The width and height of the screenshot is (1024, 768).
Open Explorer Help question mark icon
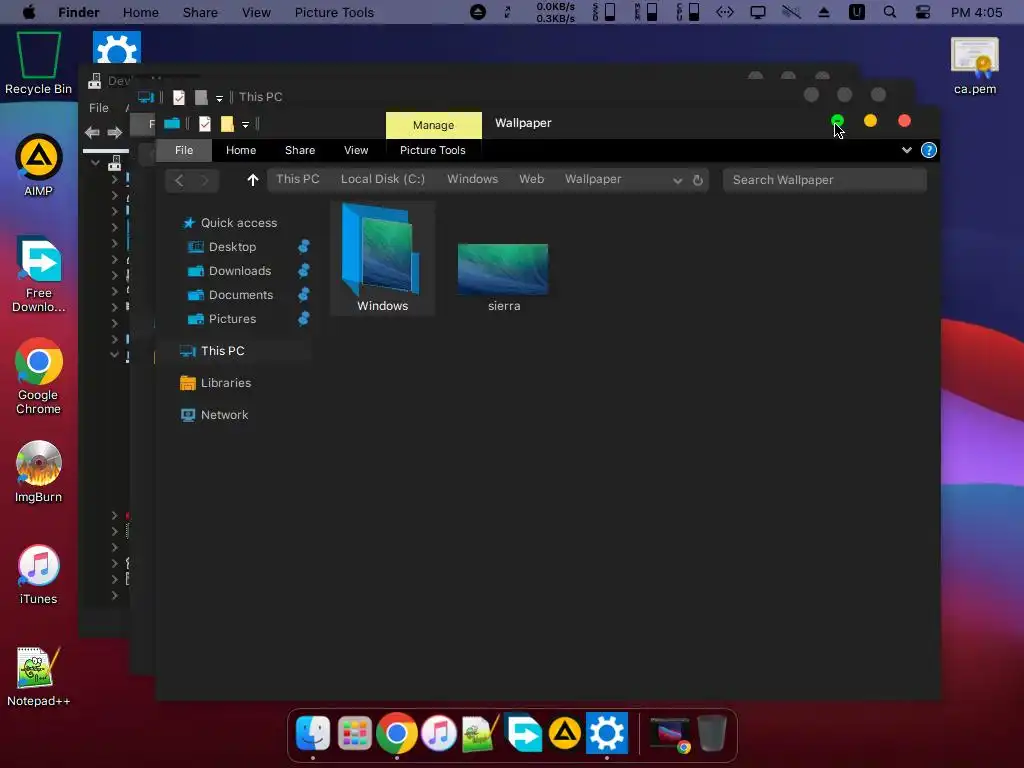pyautogui.click(x=929, y=150)
